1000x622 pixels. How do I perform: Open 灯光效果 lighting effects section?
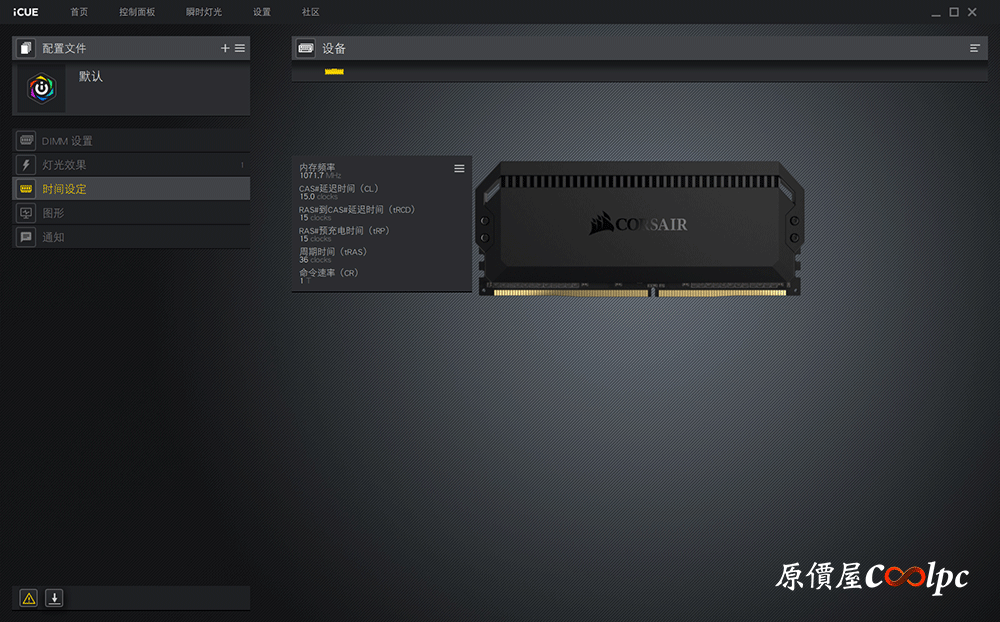[x=131, y=165]
